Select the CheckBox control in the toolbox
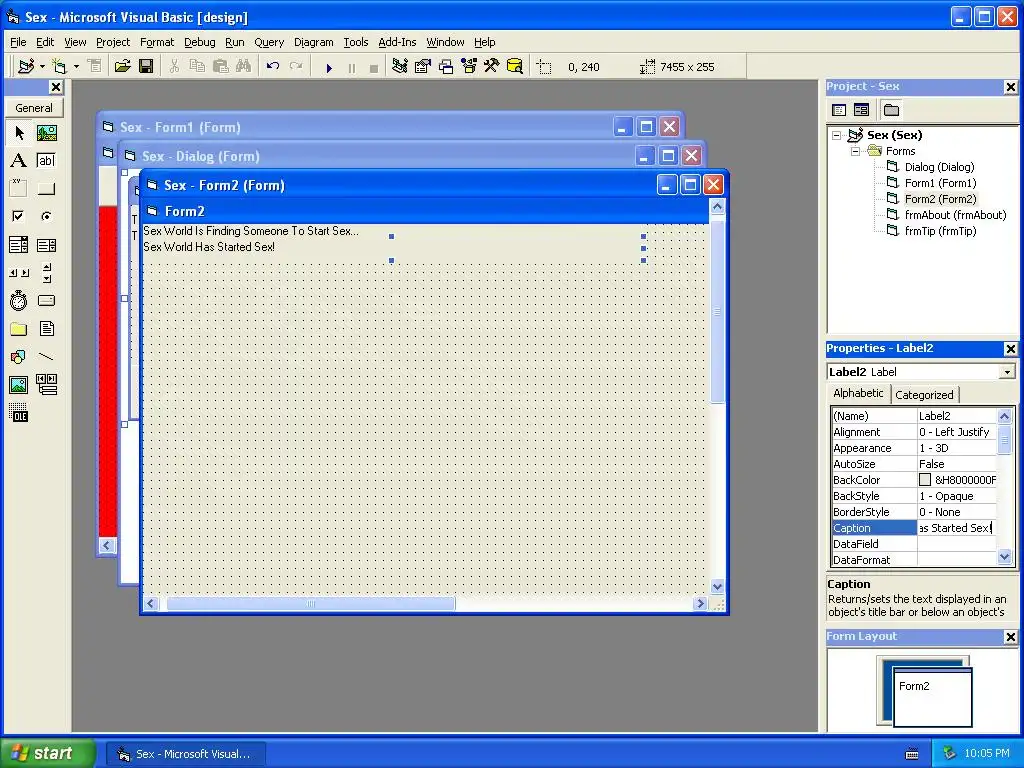The width and height of the screenshot is (1024, 768). click(x=19, y=216)
